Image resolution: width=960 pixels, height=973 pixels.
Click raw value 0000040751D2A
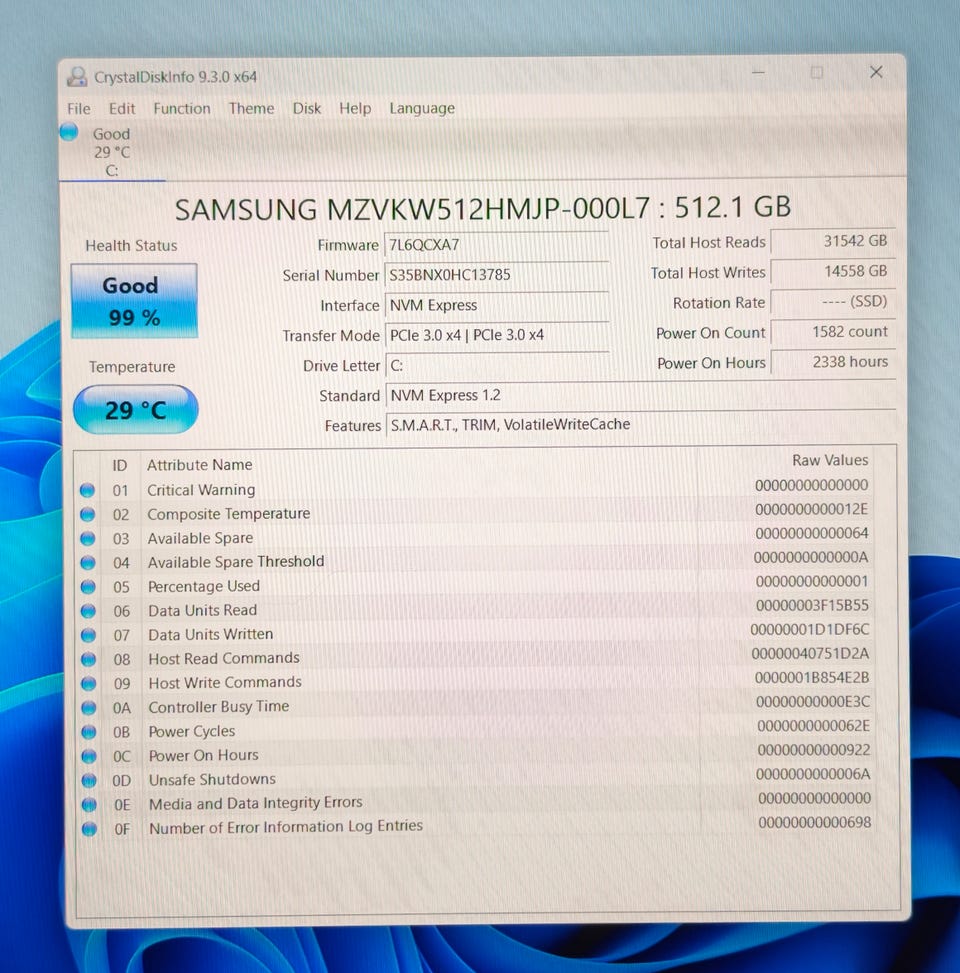point(810,654)
